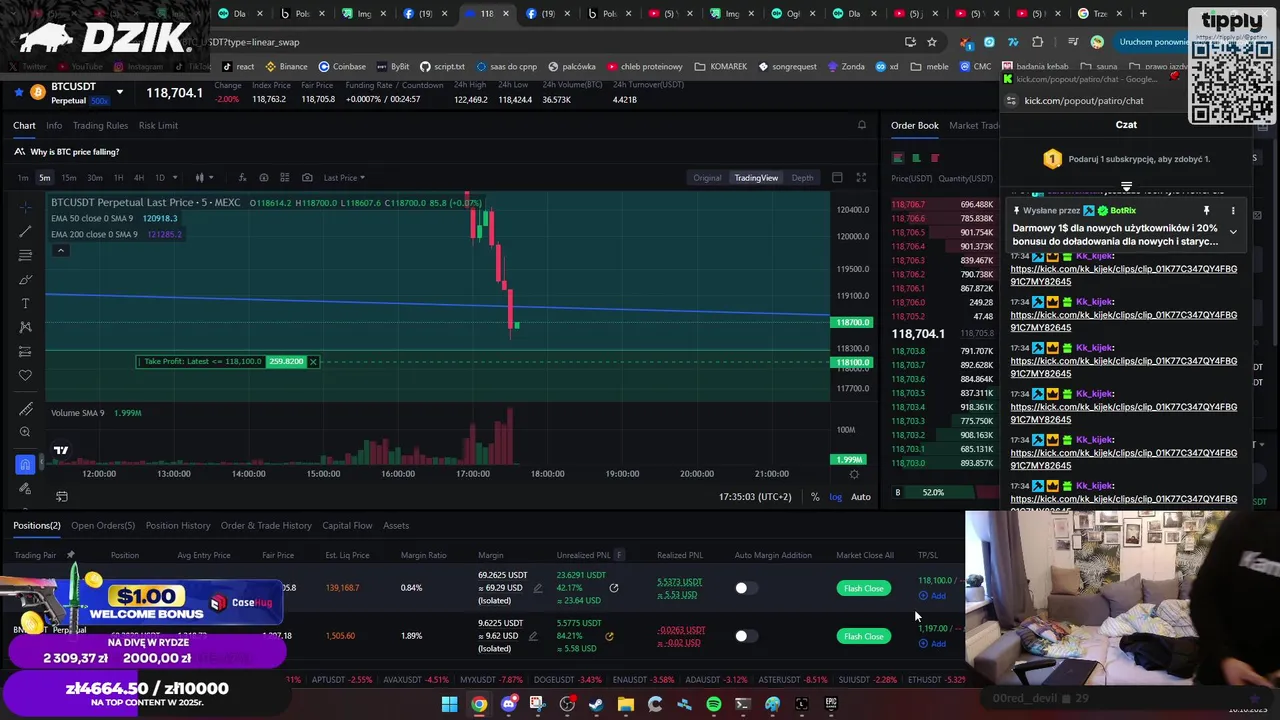Activate the zoom-in magnifier tool

tap(25, 432)
